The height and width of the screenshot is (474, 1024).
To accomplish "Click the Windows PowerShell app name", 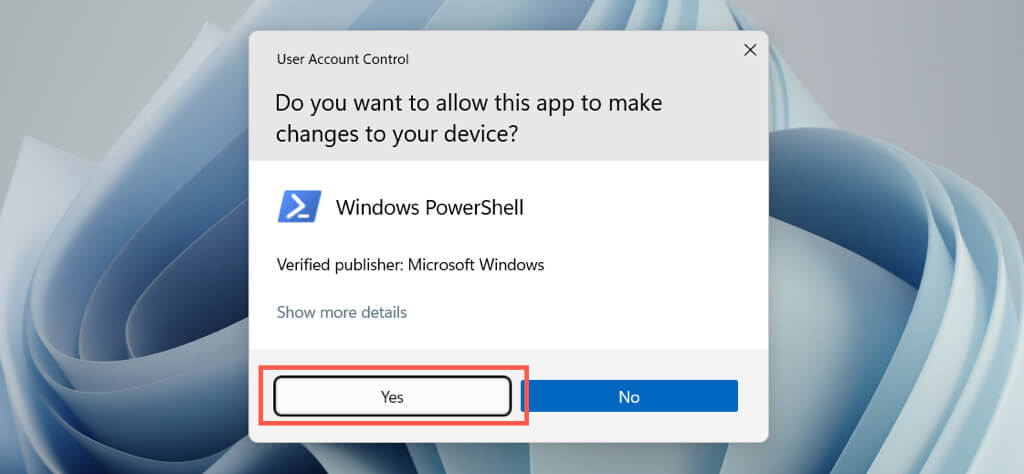I will tap(429, 208).
